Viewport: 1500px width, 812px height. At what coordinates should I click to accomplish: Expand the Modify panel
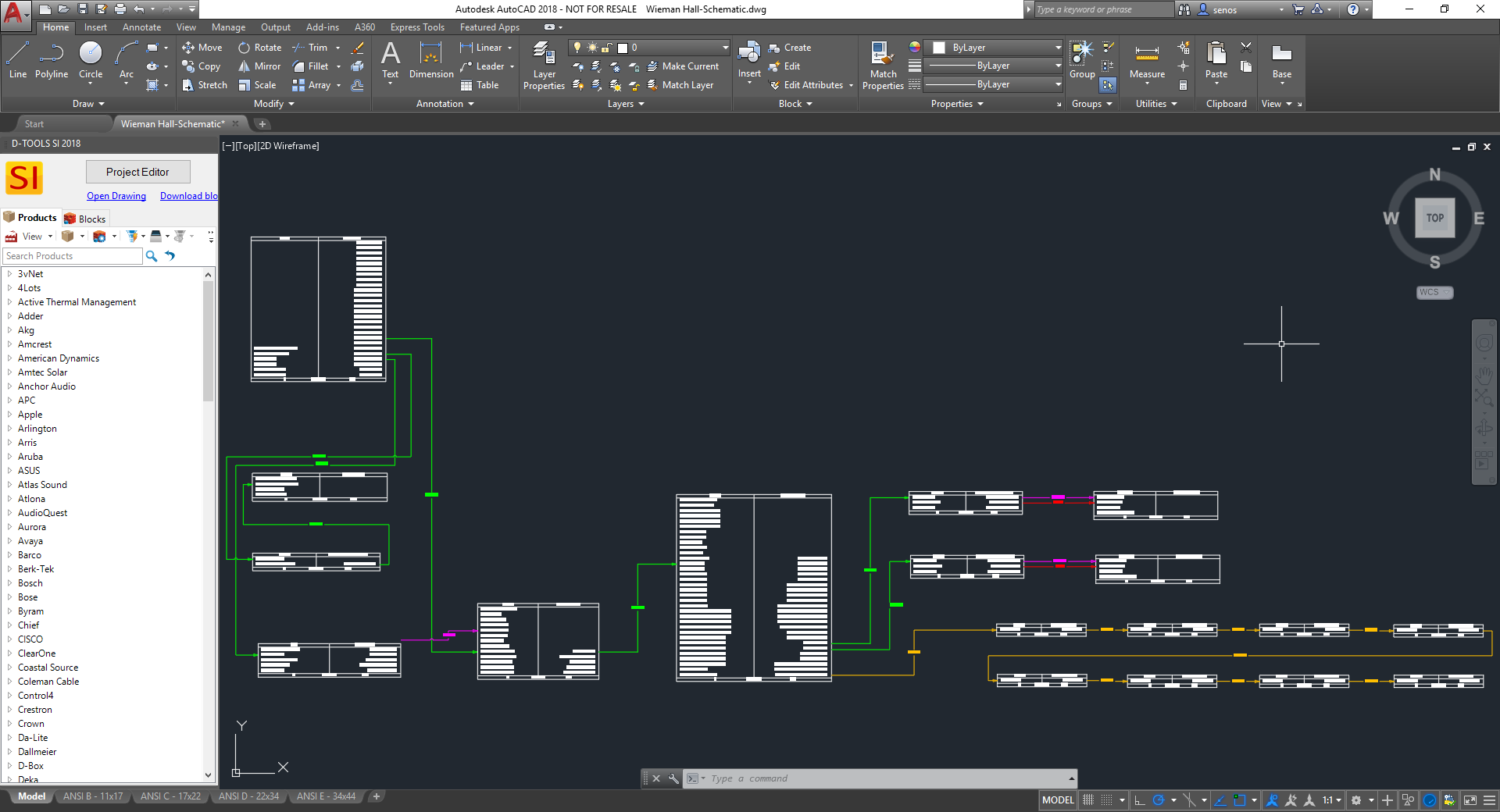coord(274,104)
